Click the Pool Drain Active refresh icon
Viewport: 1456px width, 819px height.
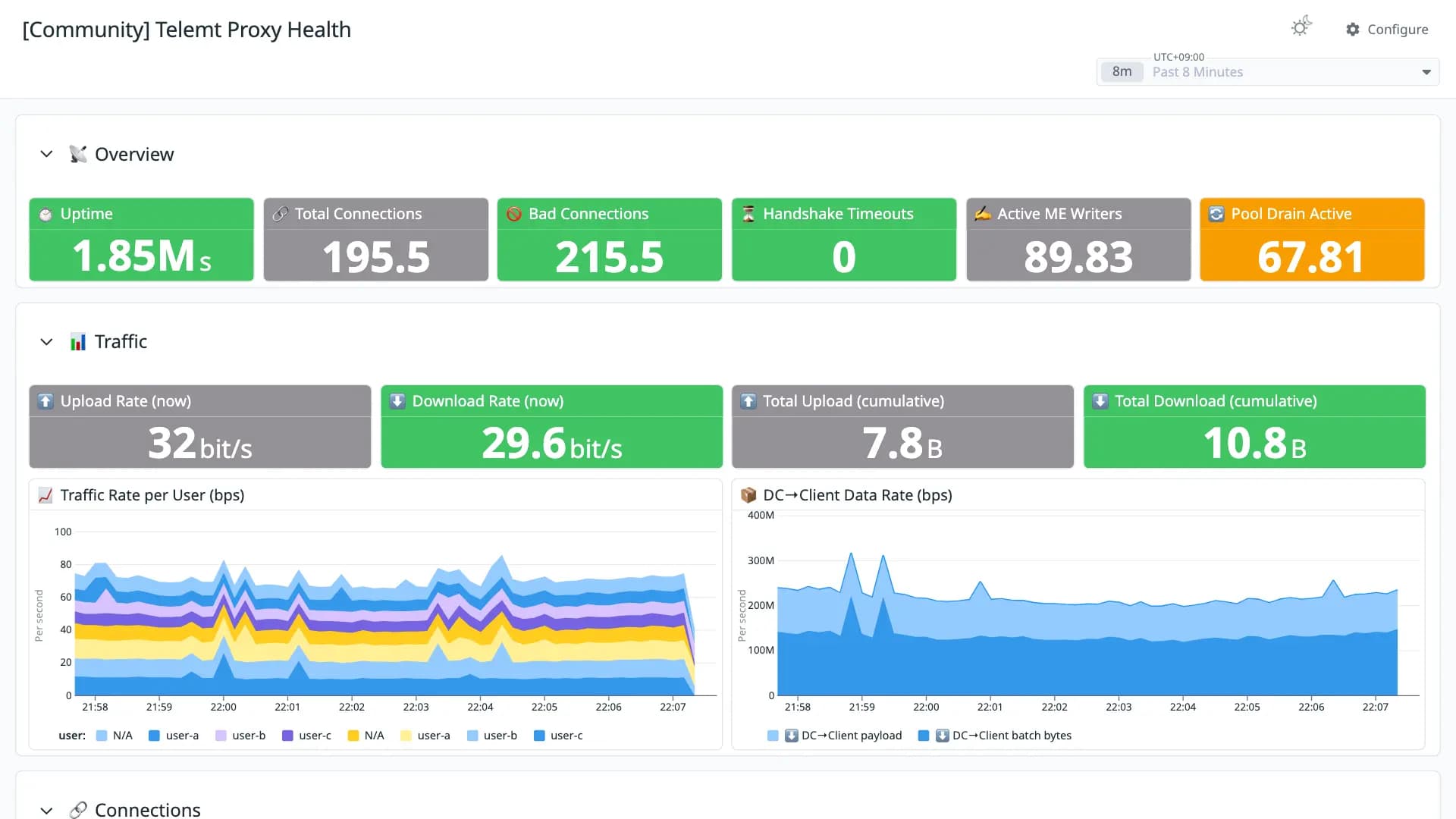point(1216,214)
